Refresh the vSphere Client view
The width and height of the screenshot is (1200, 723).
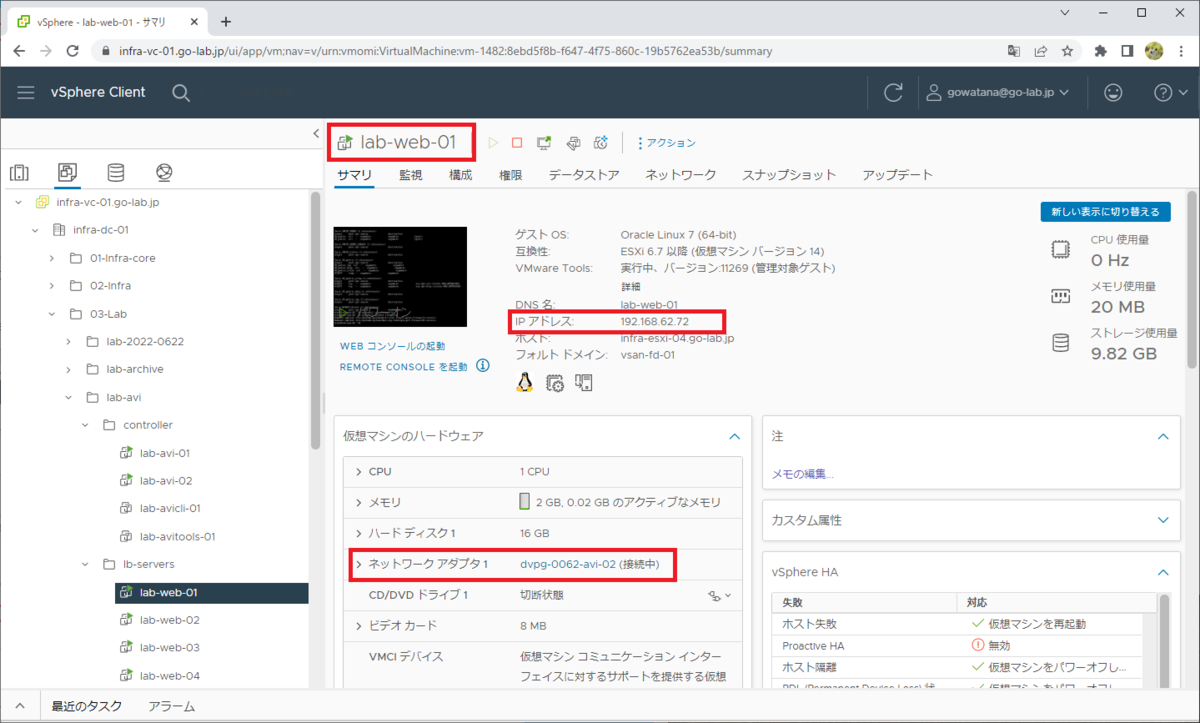893,92
